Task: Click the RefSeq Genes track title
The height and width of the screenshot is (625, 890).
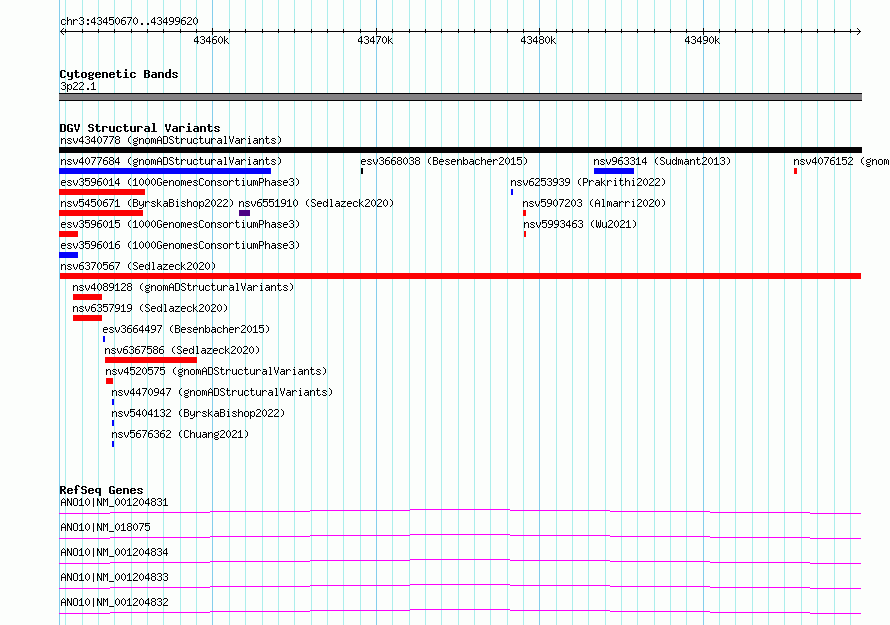Action: pyautogui.click(x=101, y=490)
